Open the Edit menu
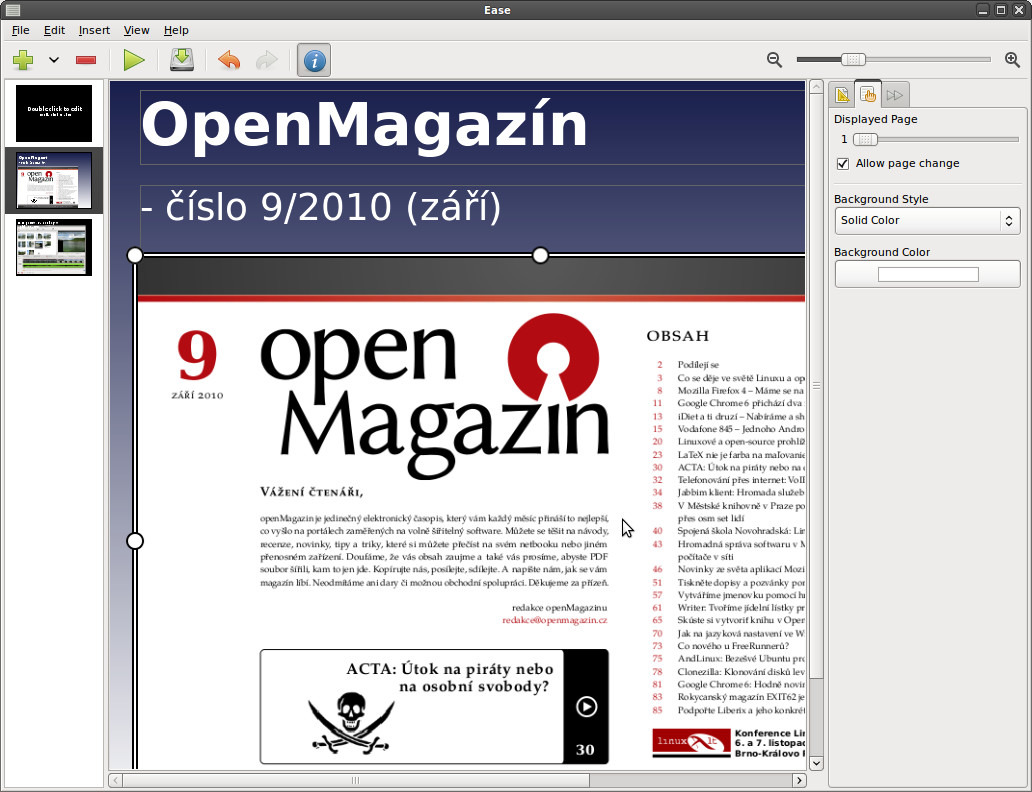 tap(54, 30)
